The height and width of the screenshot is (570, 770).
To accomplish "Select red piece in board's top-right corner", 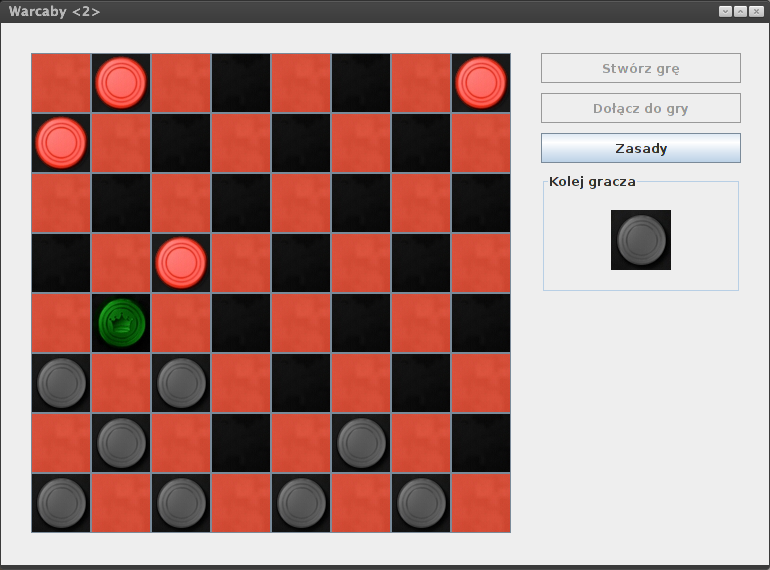I will pos(481,83).
